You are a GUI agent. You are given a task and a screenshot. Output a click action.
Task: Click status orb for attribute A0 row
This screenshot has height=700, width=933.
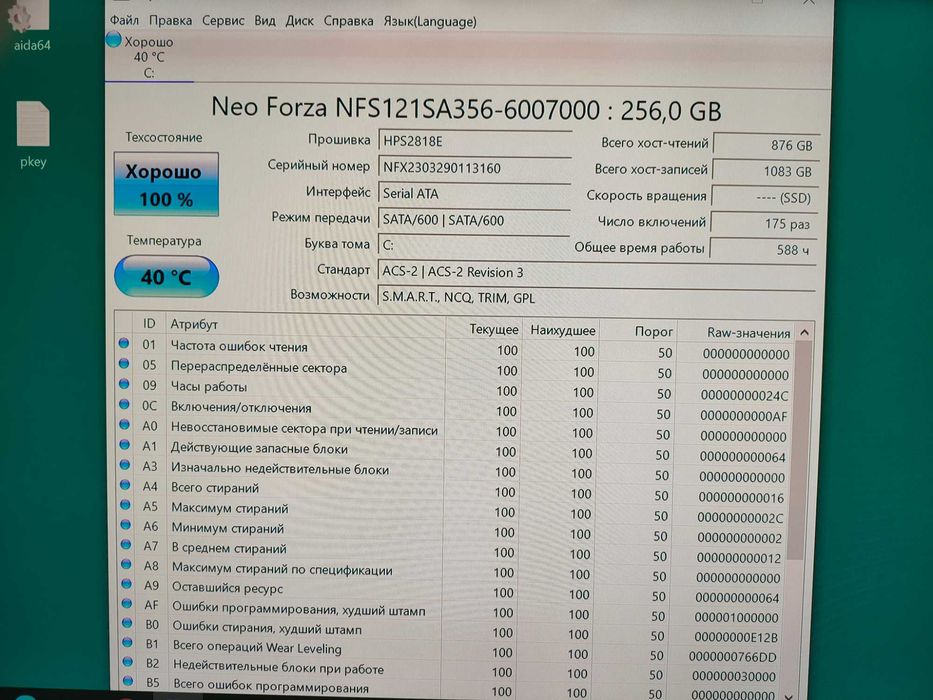pos(124,424)
